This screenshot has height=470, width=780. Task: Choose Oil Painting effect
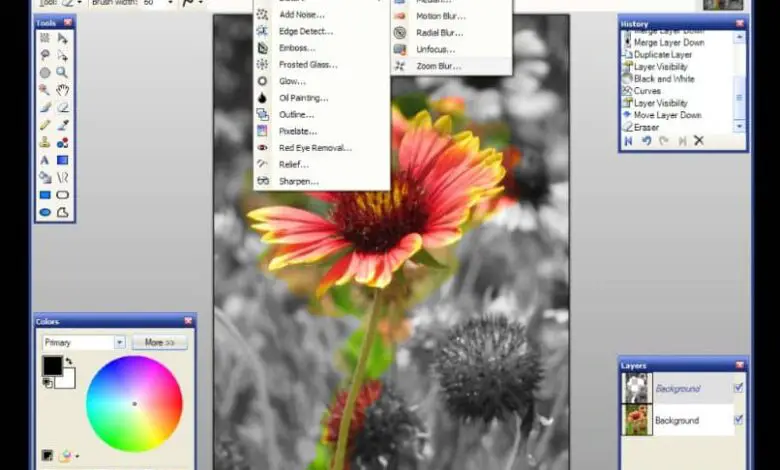(321, 98)
